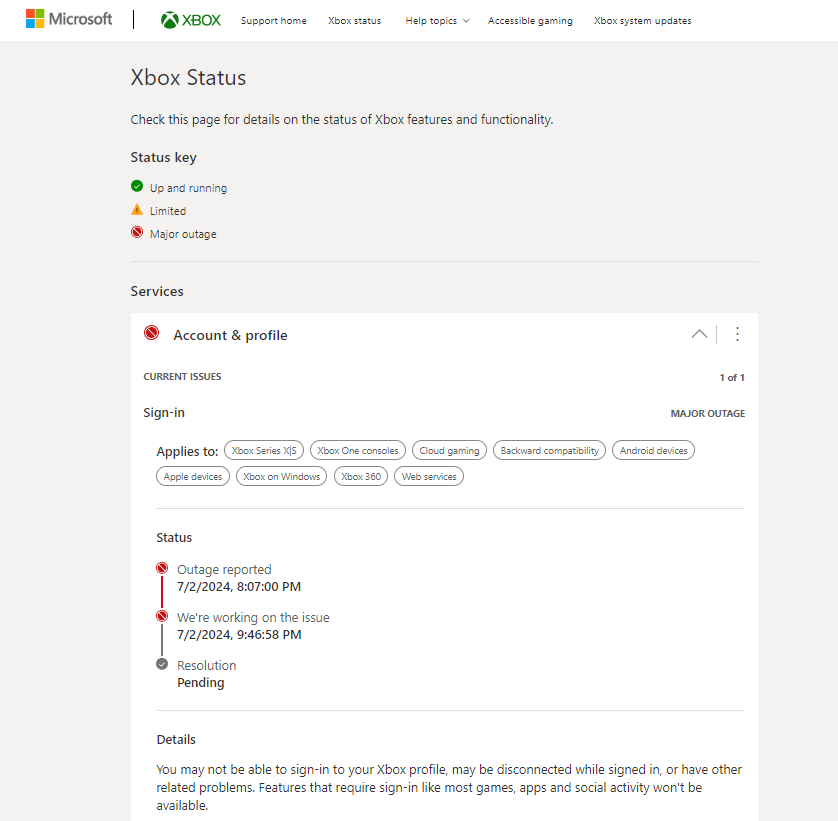
Task: Go to Xbox status in navigation
Action: point(354,21)
